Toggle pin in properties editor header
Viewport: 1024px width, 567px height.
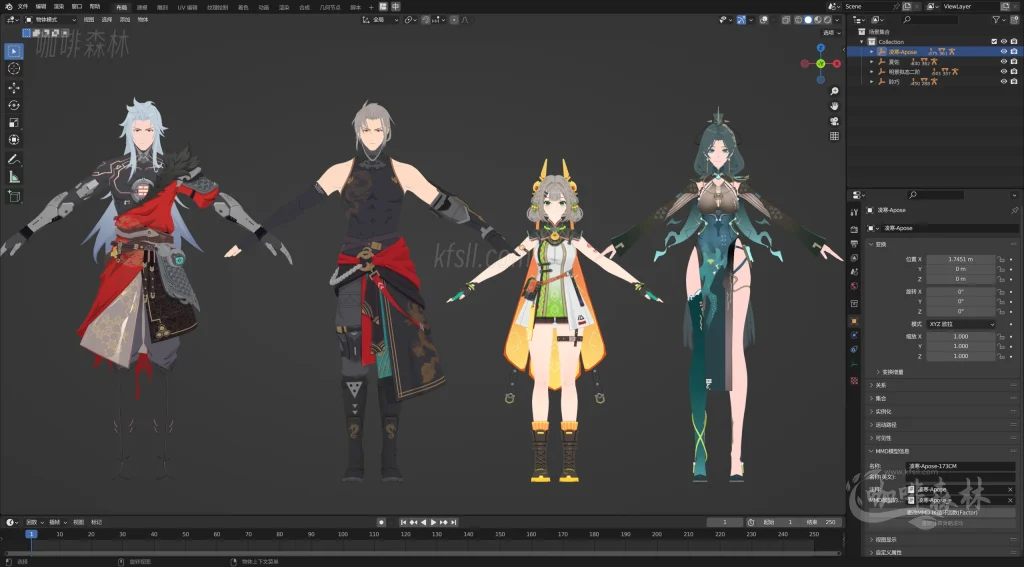[1014, 210]
